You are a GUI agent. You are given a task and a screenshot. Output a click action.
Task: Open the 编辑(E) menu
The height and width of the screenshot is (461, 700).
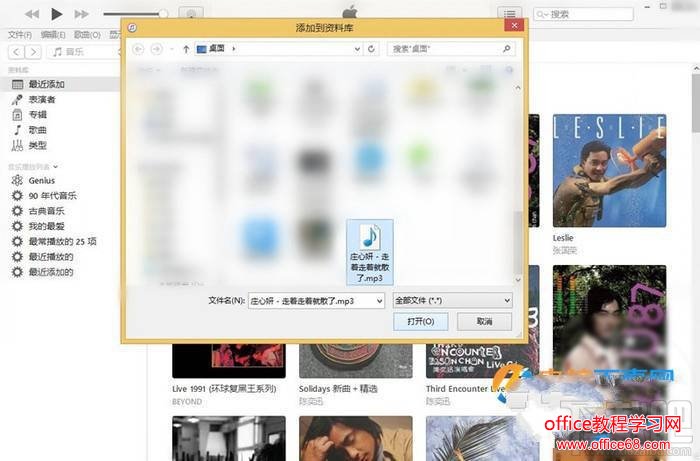point(53,34)
